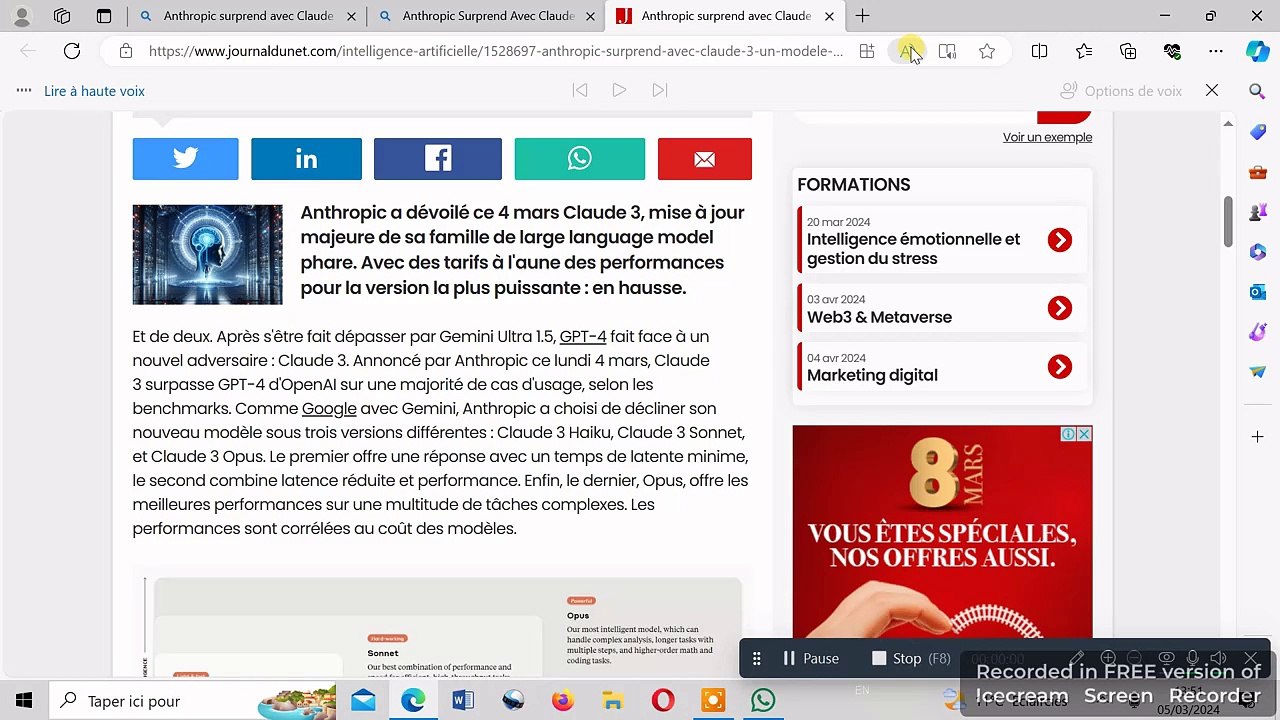The height and width of the screenshot is (720, 1280).
Task: Select the Journal du Net article tab
Action: pos(725,16)
